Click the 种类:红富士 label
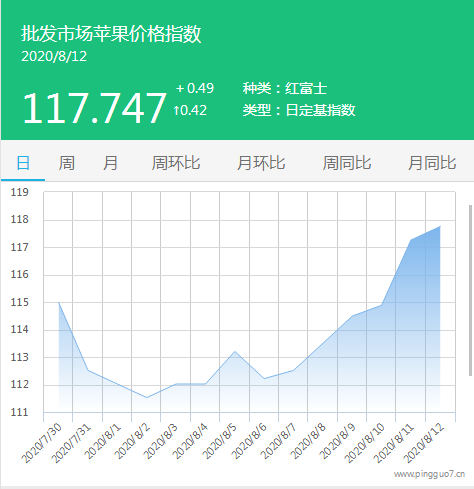Image resolution: width=474 pixels, height=489 pixels. [x=285, y=88]
